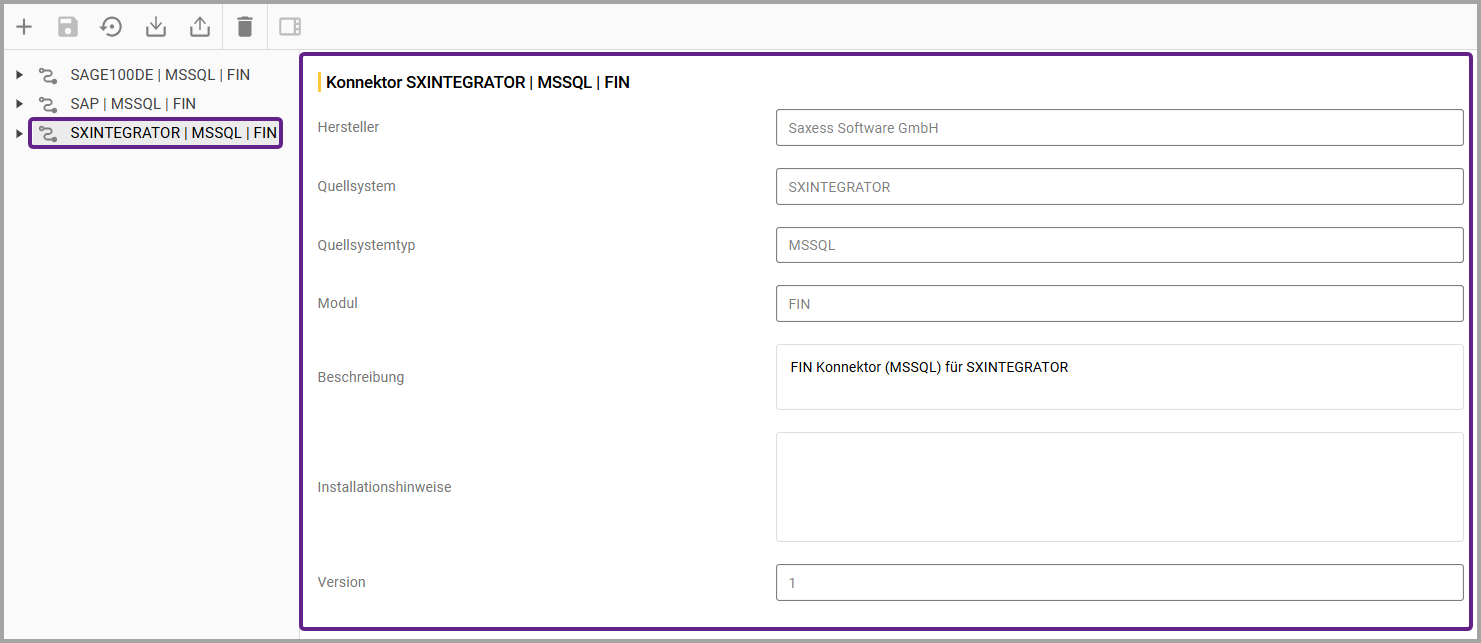The height and width of the screenshot is (643, 1481).
Task: Toggle the side panel layout icon
Action: click(x=290, y=27)
